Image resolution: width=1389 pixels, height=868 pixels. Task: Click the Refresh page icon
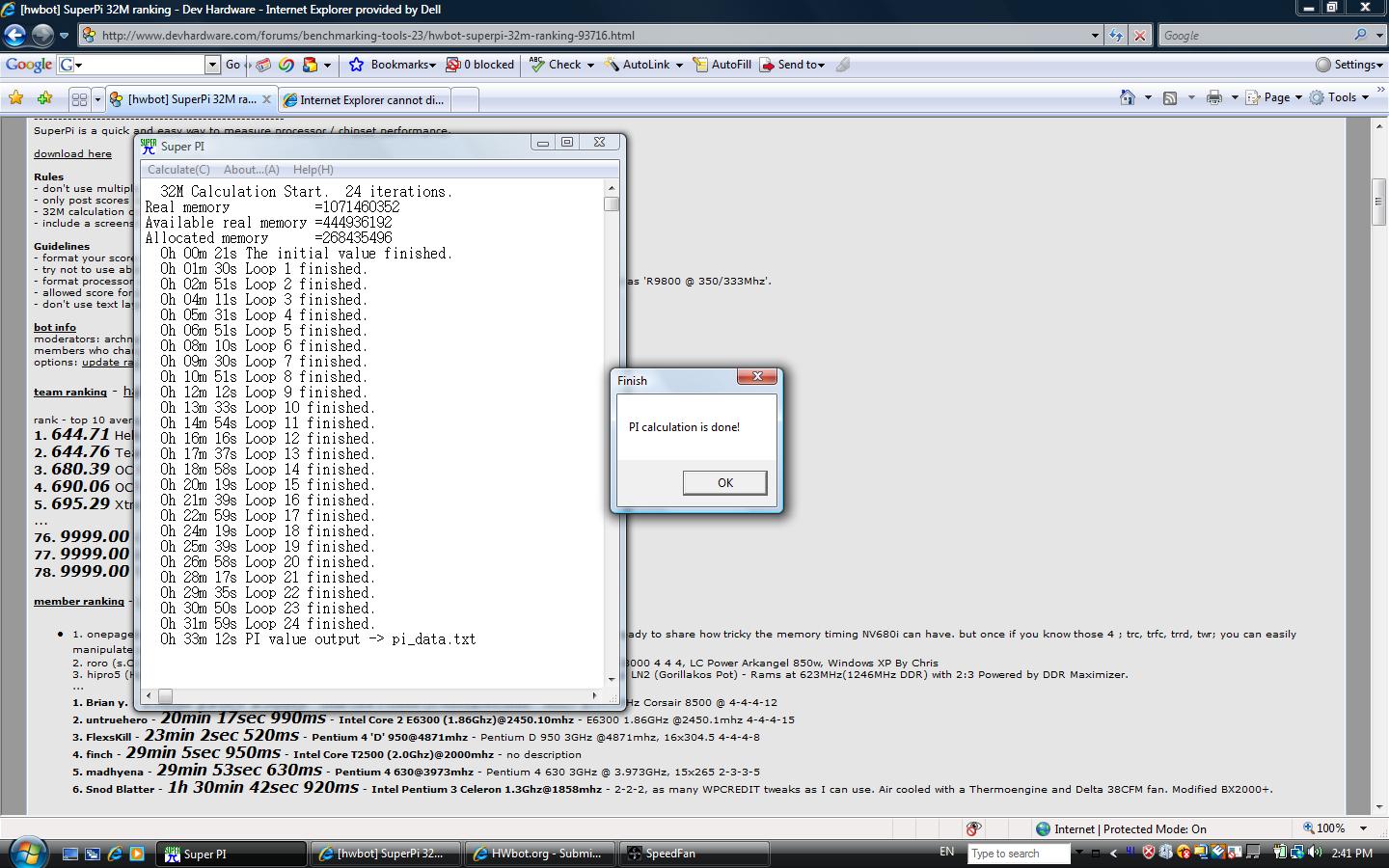[x=1116, y=36]
